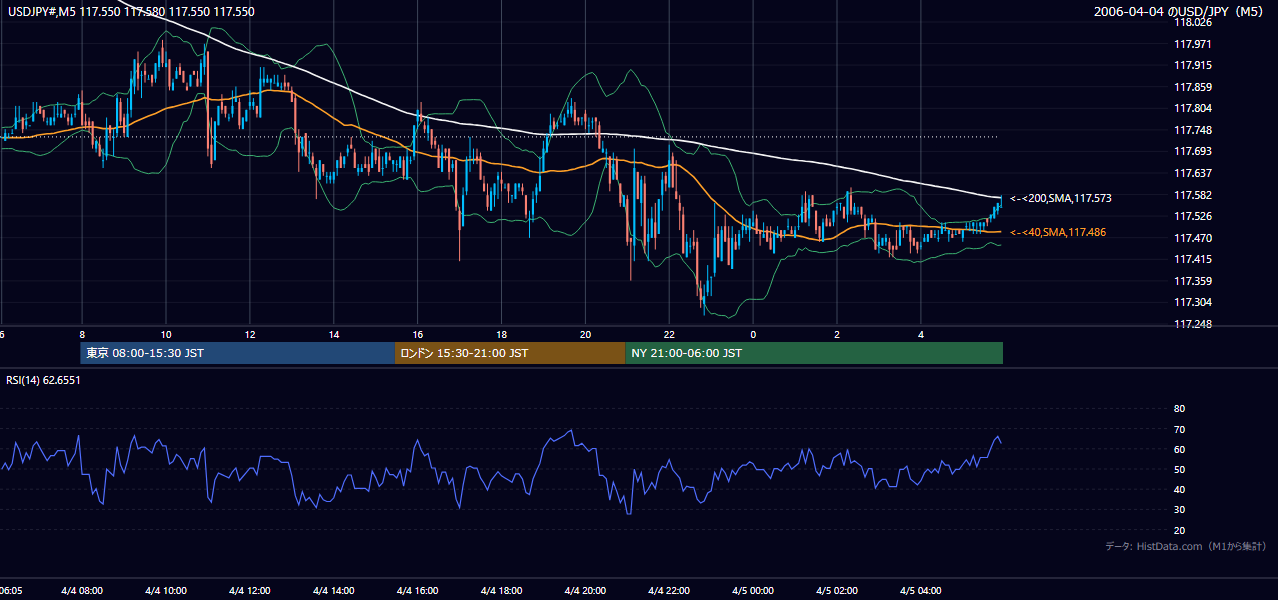Viewport: 1278px width, 600px height.
Task: Select the 東京 08:00-15:30 JST session bar
Action: point(238,353)
